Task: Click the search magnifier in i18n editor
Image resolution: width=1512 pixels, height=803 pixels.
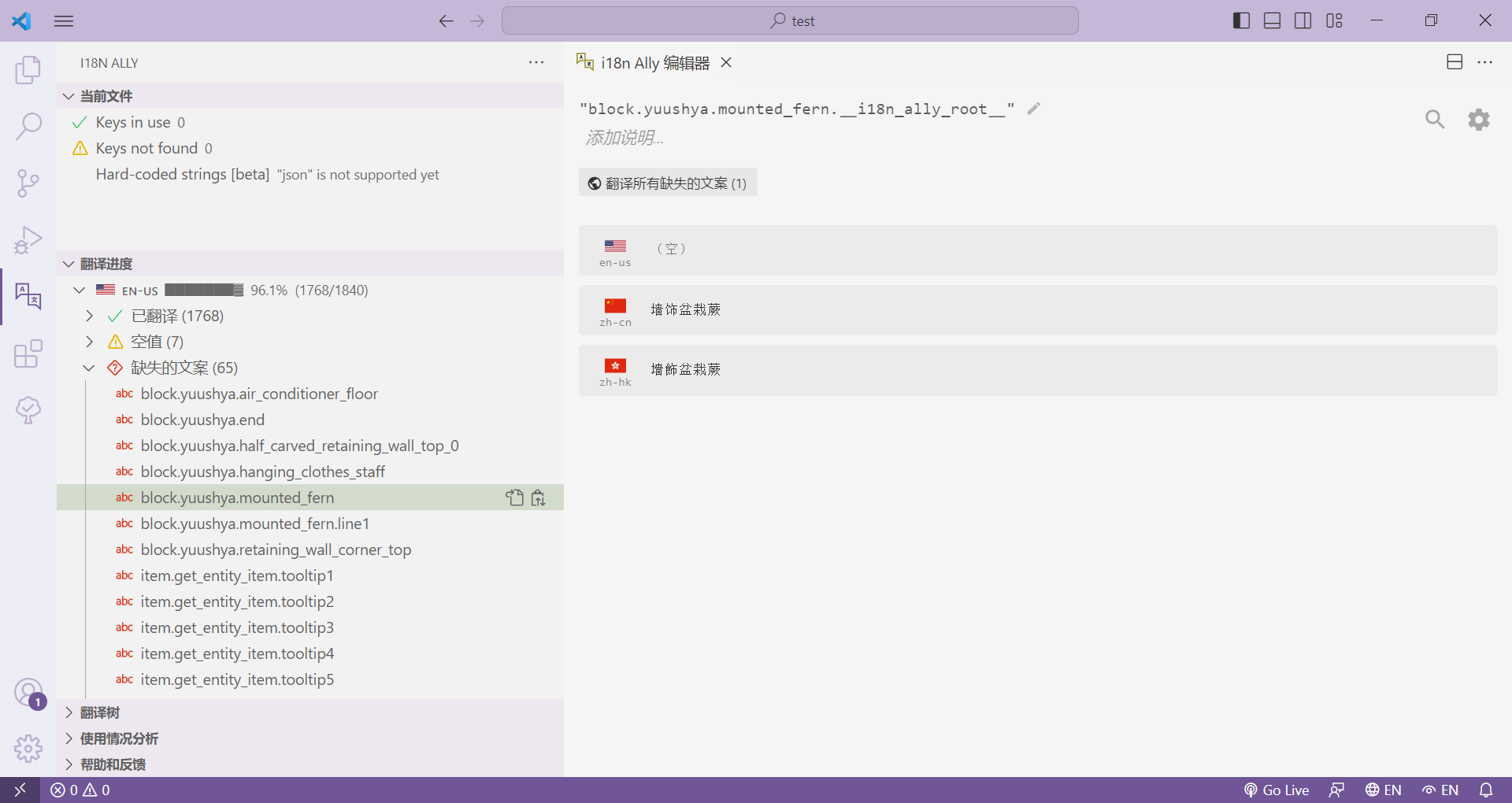Action: point(1435,119)
